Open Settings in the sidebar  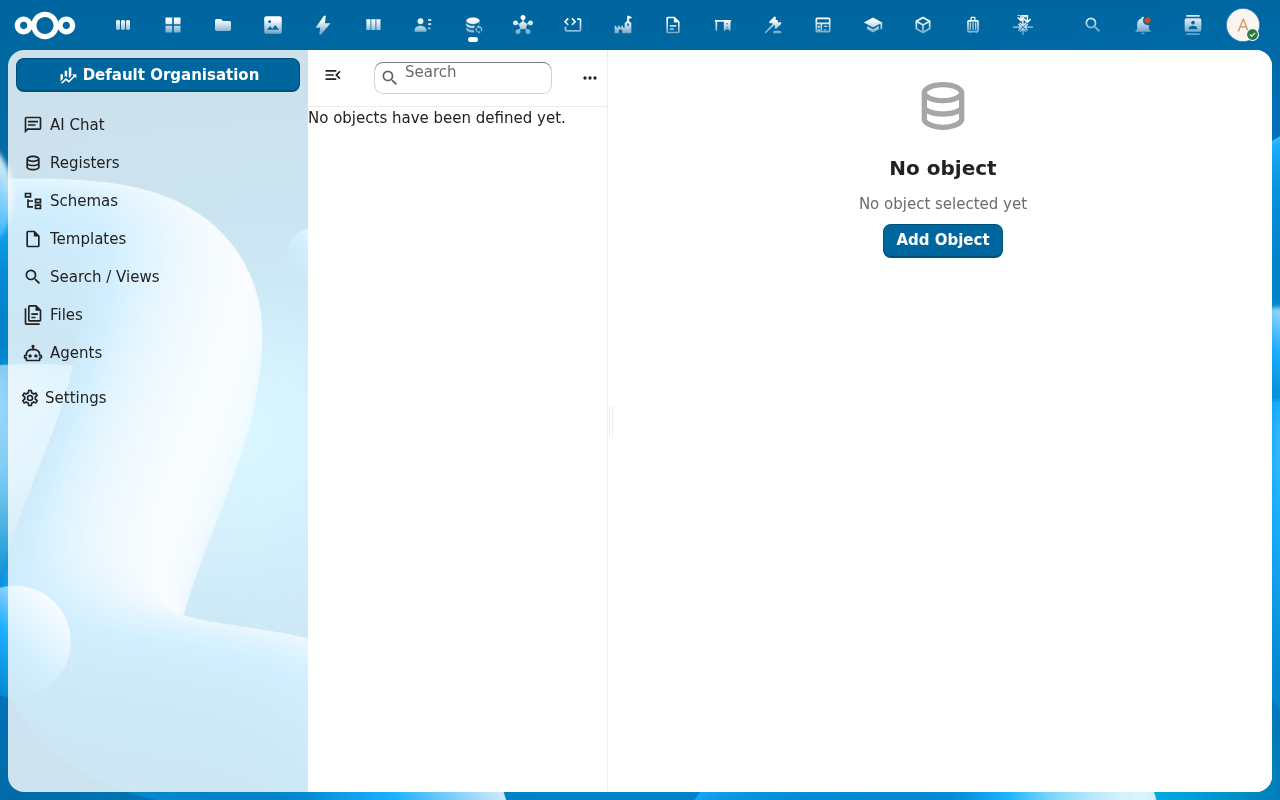click(158, 398)
